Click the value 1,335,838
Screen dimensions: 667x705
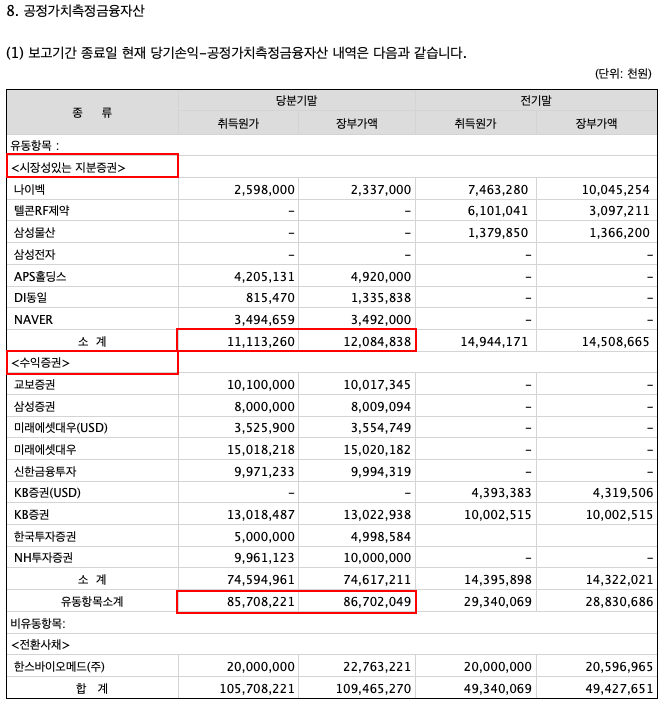click(381, 298)
